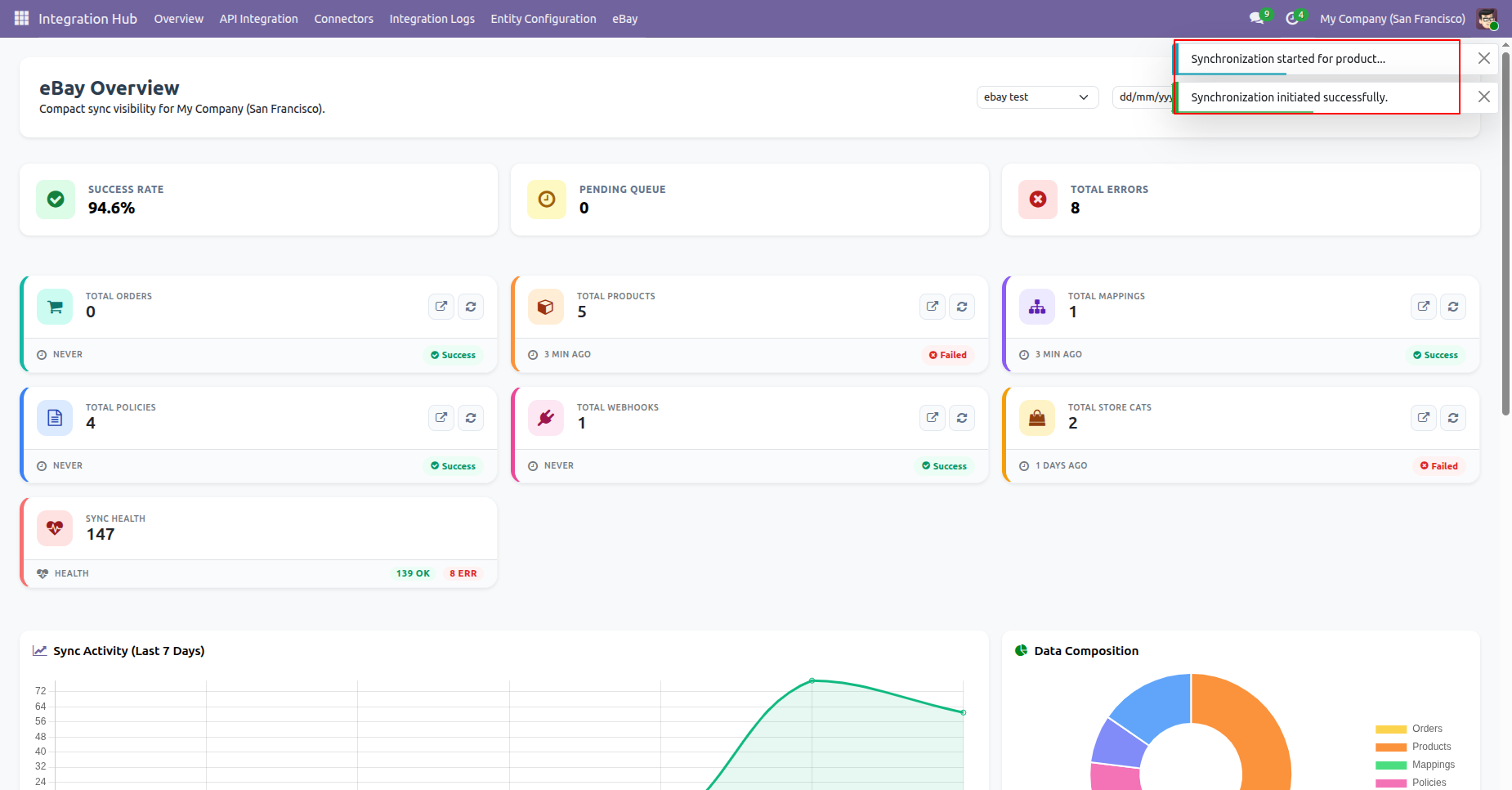
Task: Click the 94.6% success rate value
Action: (112, 209)
